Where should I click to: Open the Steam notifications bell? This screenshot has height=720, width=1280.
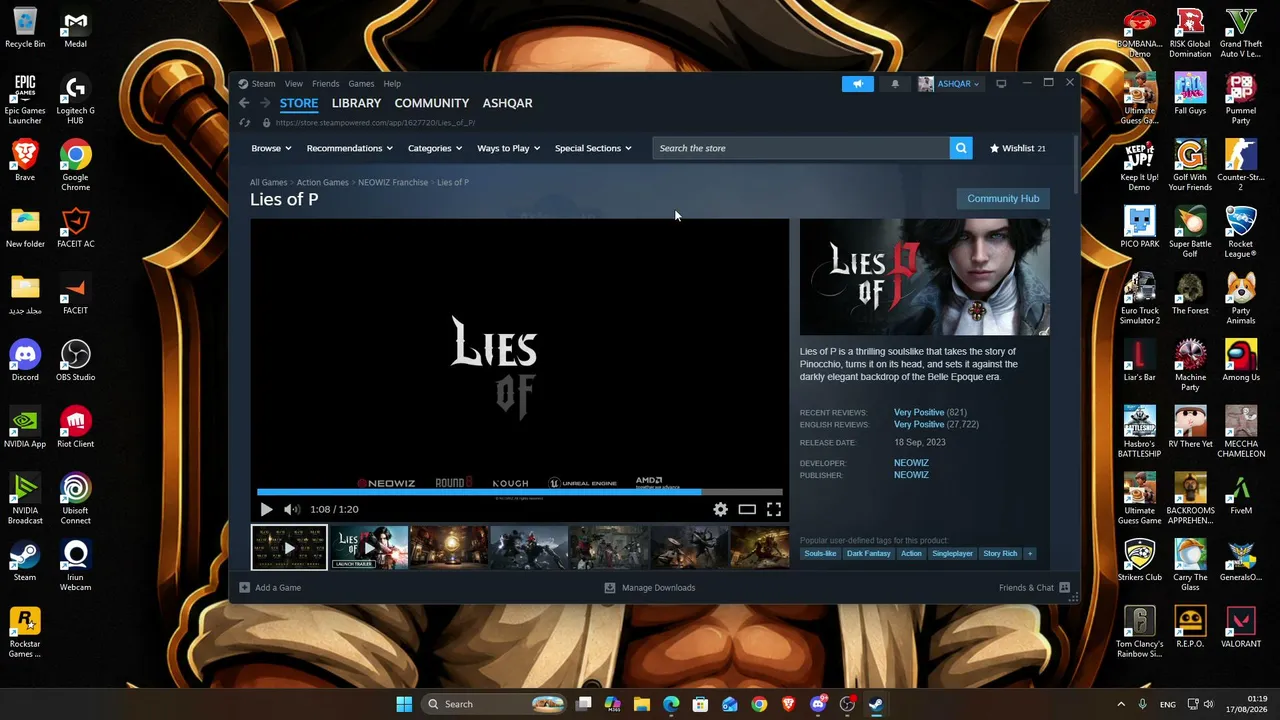click(895, 84)
